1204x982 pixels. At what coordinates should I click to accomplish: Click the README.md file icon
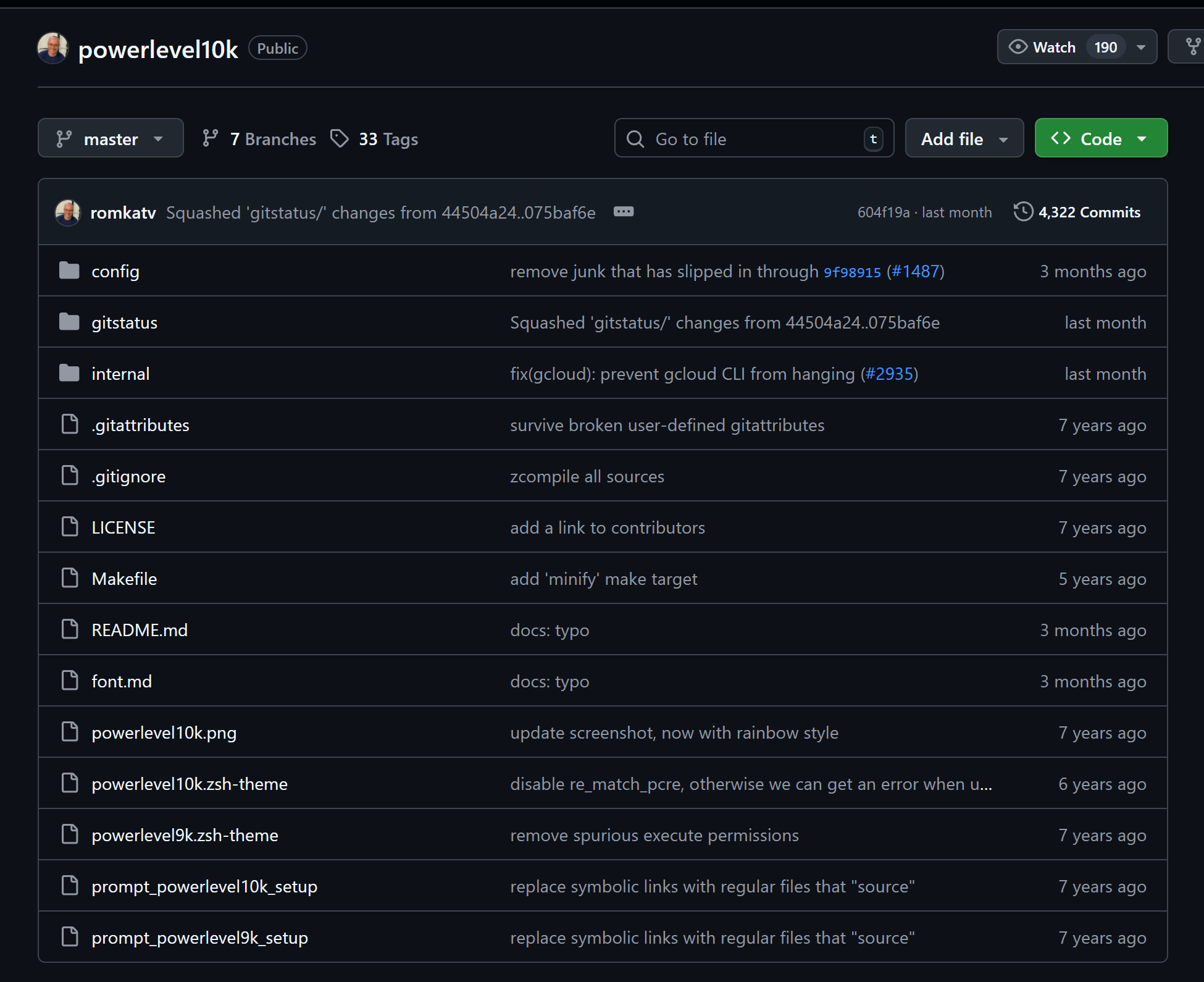tap(70, 629)
